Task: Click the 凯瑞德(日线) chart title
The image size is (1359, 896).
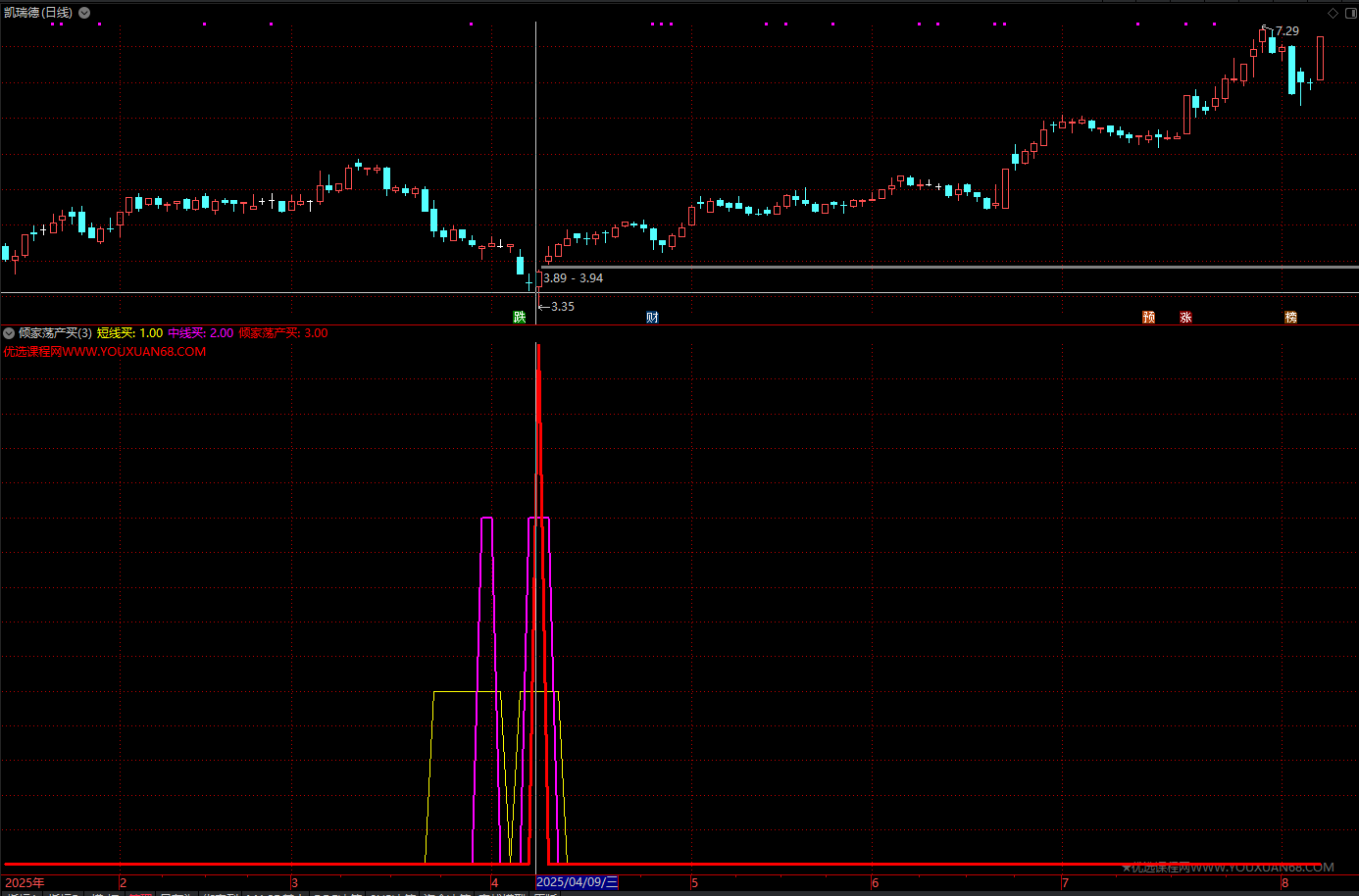Action: tap(38, 13)
